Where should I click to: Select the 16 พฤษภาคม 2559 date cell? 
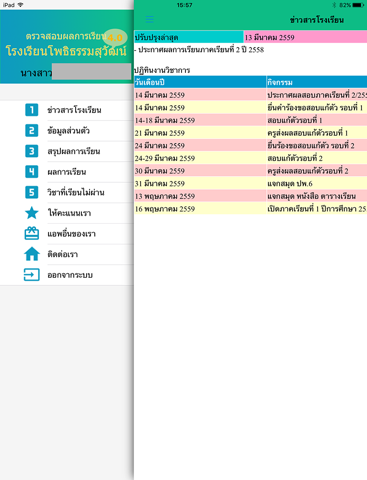coord(200,209)
